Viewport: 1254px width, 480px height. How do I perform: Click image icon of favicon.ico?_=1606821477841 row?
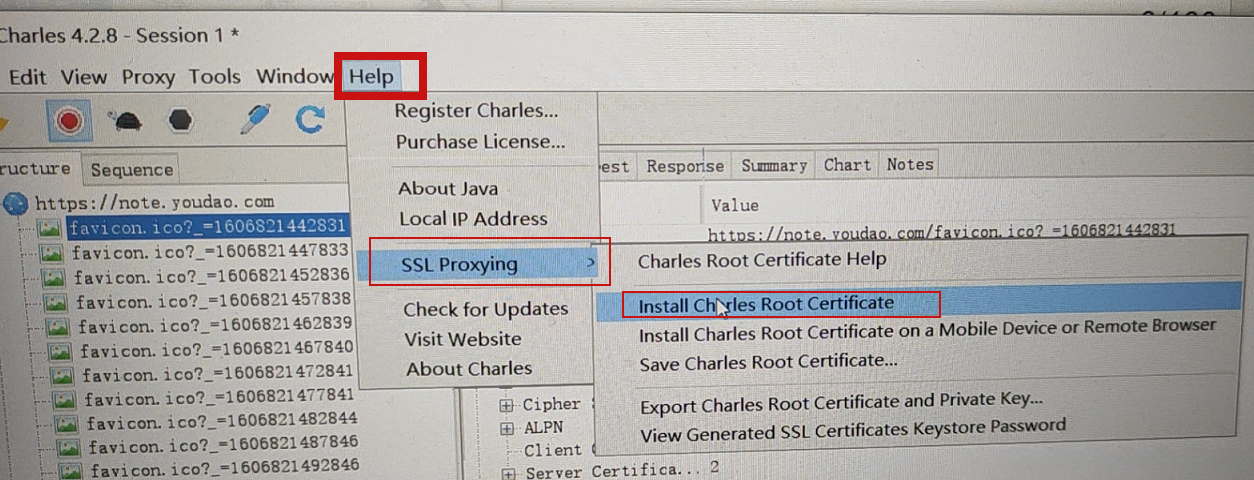65,399
